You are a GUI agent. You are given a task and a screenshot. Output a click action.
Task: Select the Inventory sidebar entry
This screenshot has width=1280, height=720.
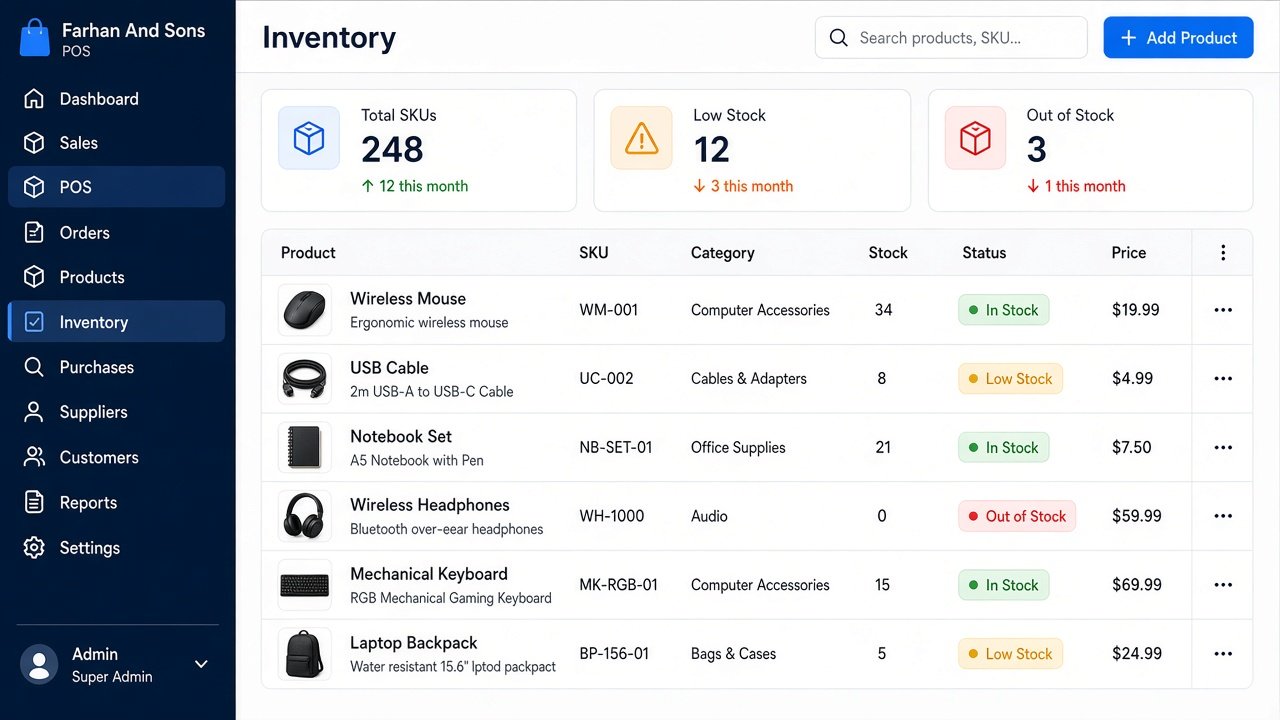116,322
